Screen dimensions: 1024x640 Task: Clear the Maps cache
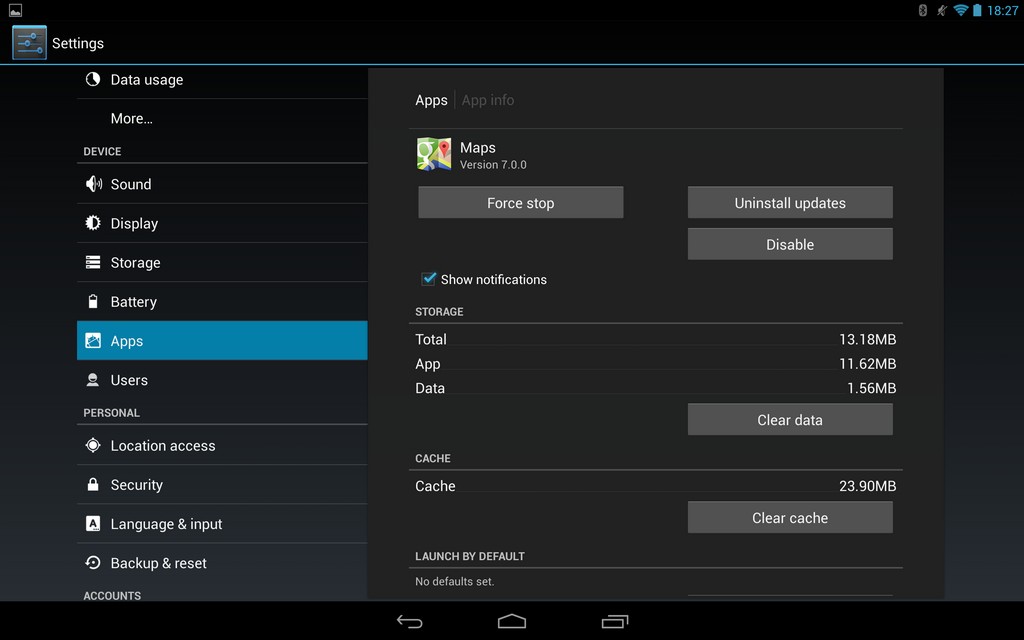[790, 518]
